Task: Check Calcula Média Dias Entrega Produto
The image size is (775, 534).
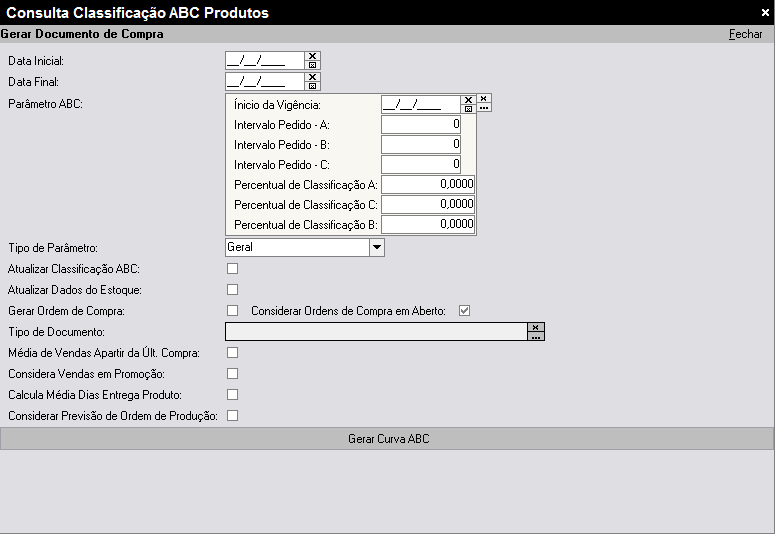Action: 232,395
